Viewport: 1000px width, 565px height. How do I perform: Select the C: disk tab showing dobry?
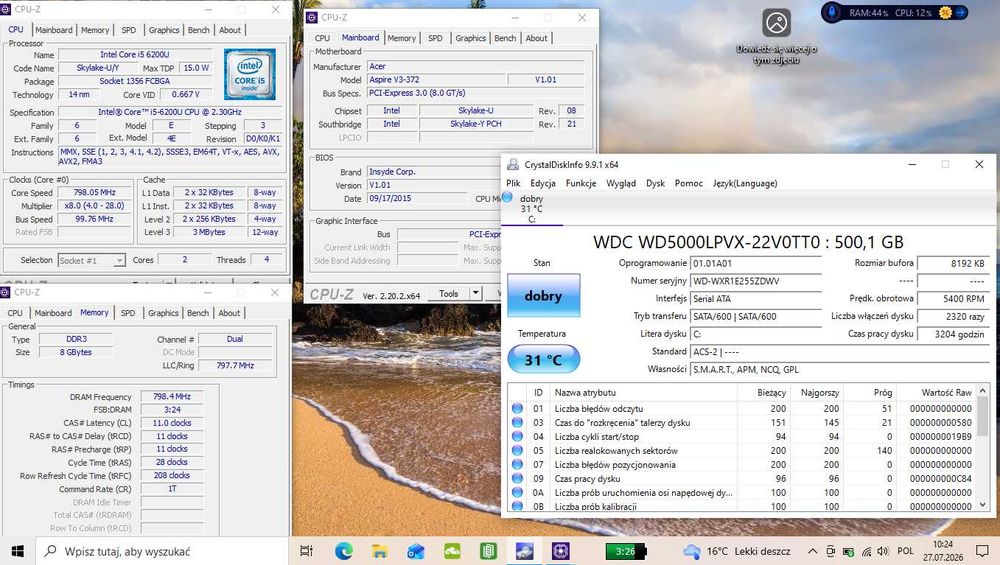click(531, 209)
